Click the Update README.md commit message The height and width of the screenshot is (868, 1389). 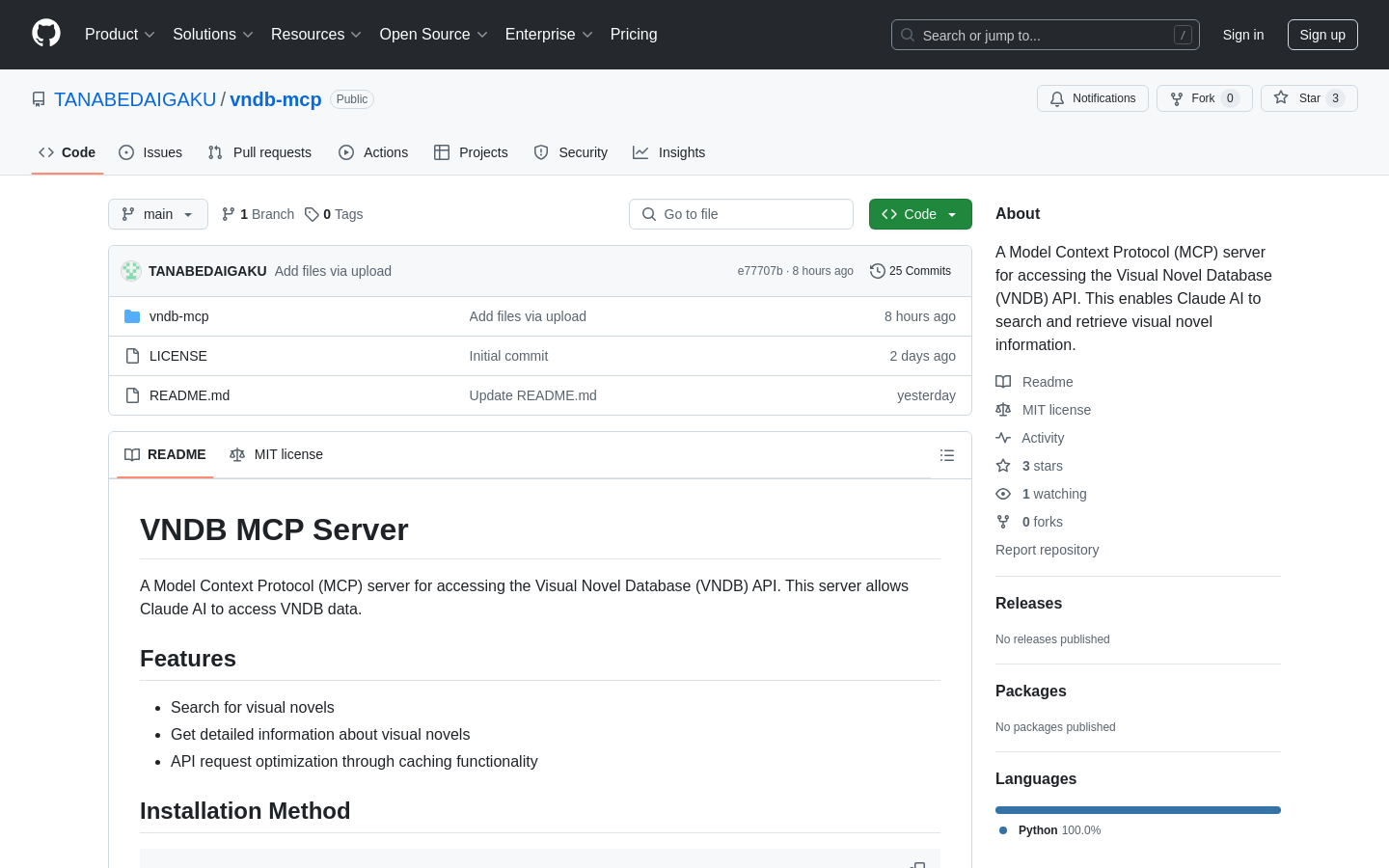(x=532, y=395)
